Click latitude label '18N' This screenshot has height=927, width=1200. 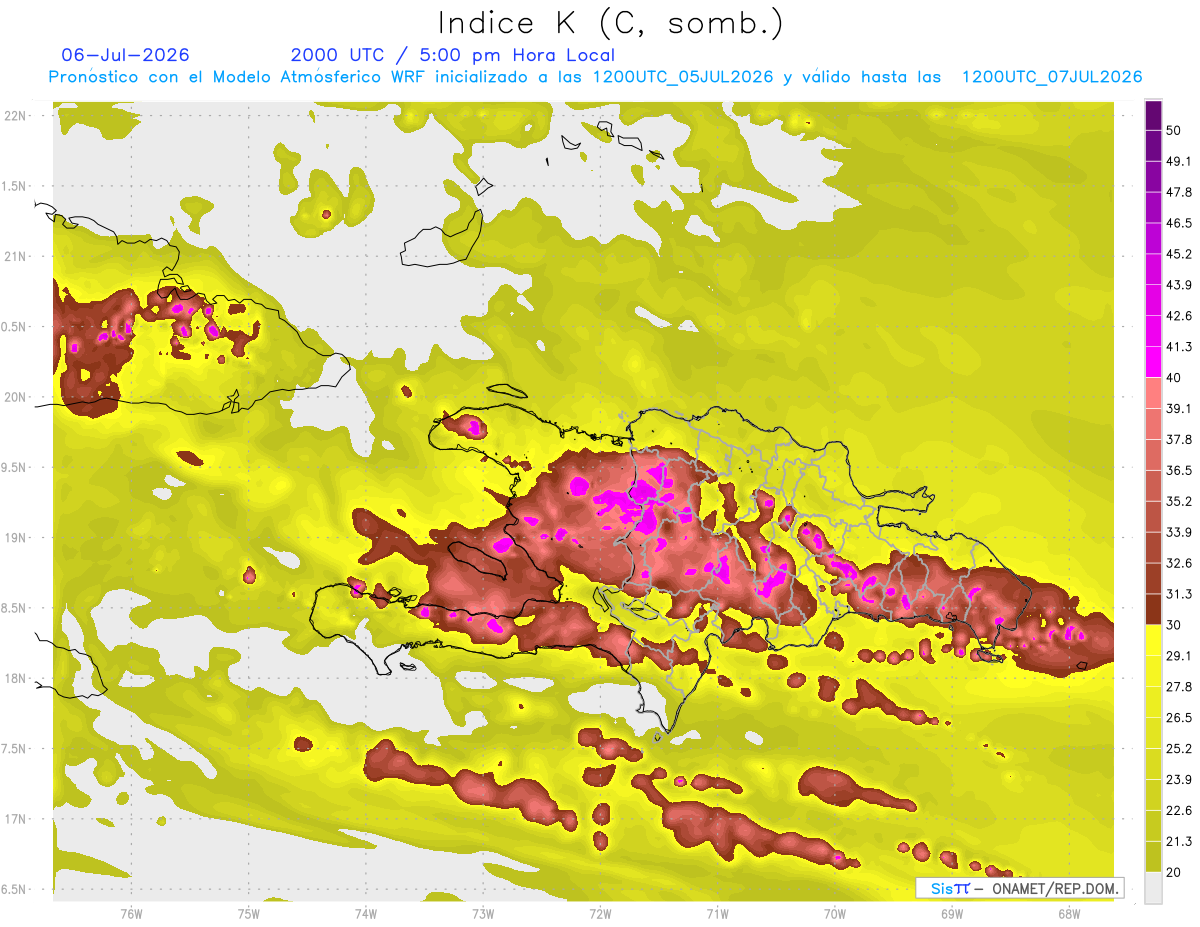click(16, 679)
